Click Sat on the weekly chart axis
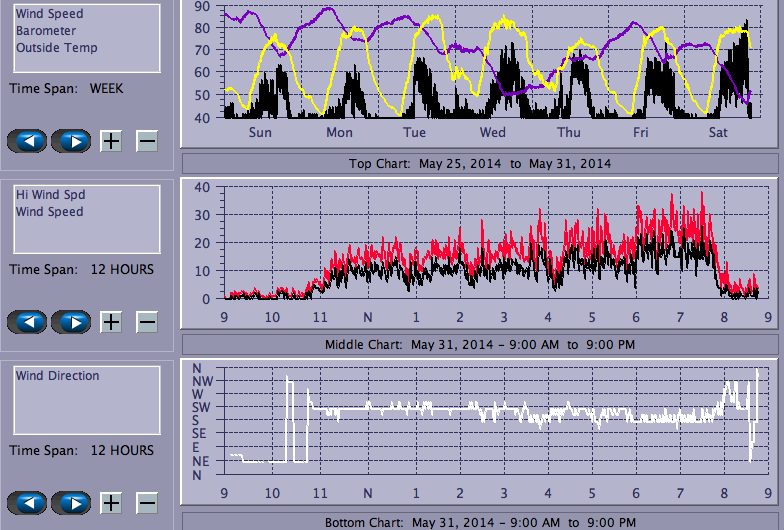This screenshot has width=784, height=530. 718,132
